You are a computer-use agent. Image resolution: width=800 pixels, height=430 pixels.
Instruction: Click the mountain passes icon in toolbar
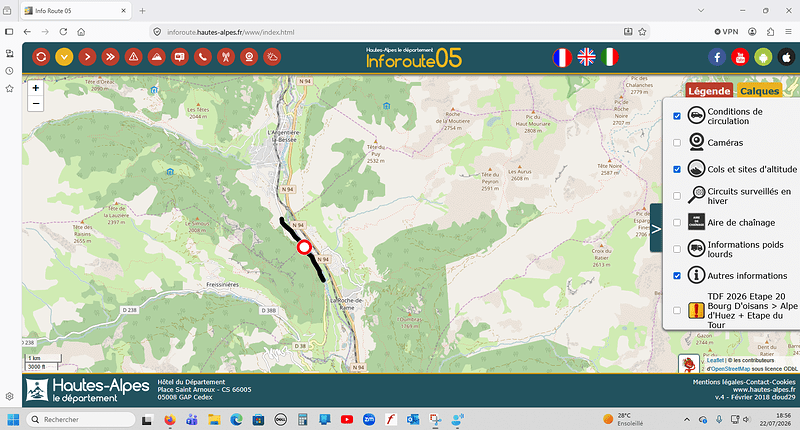(157, 57)
